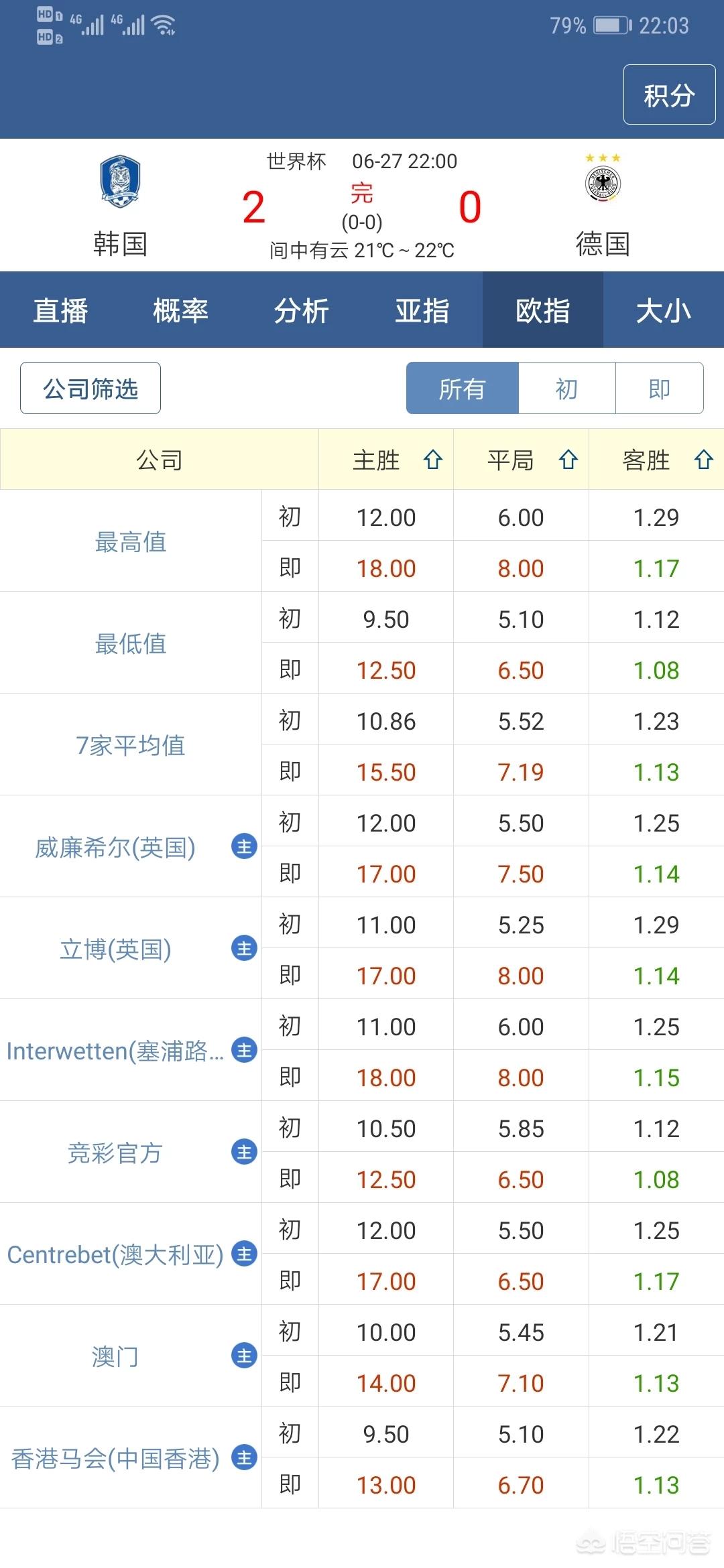Sort by 平局 column arrow
The image size is (724, 1568).
point(568,460)
